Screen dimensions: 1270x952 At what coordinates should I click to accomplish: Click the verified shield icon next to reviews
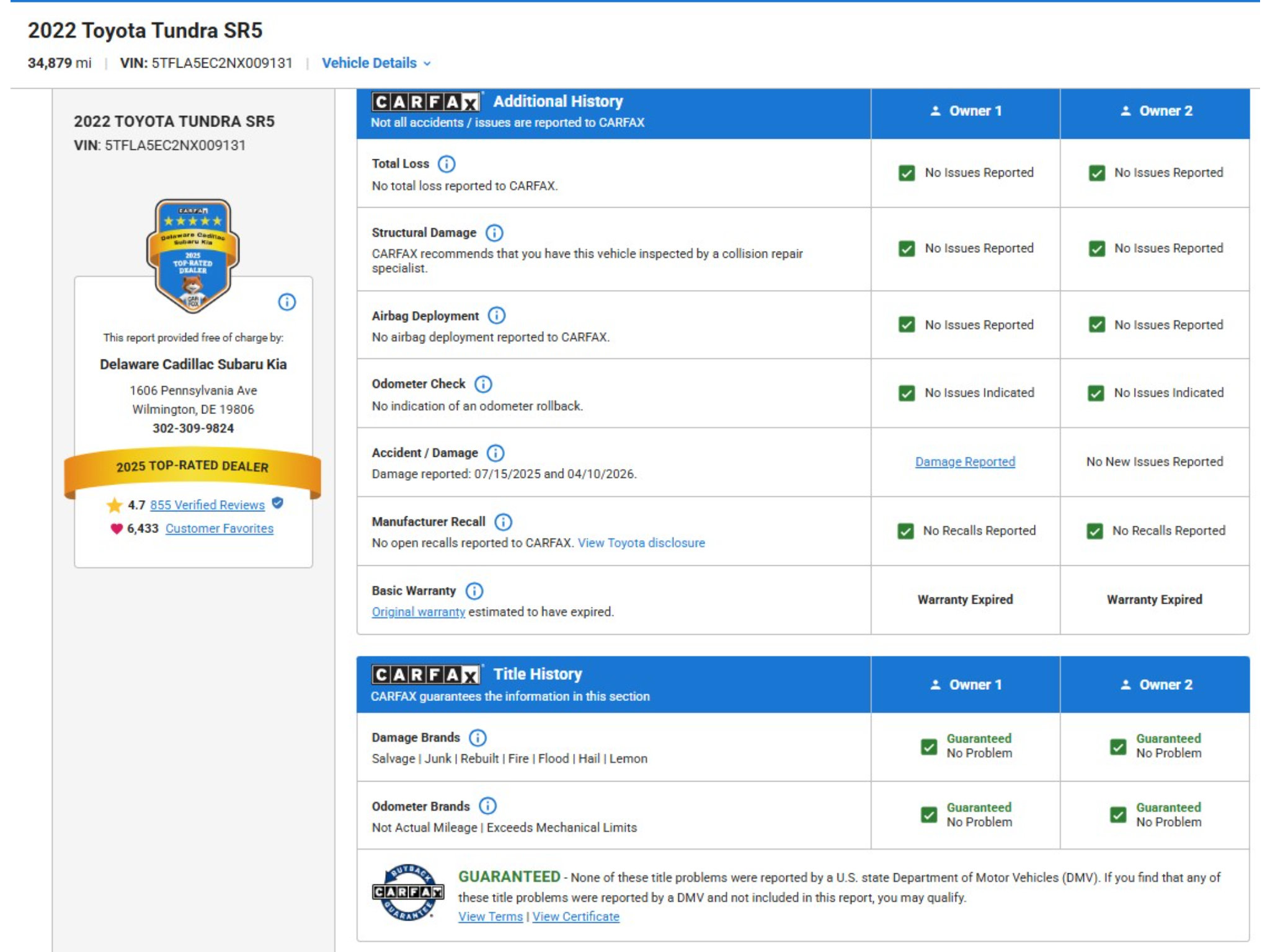[278, 503]
